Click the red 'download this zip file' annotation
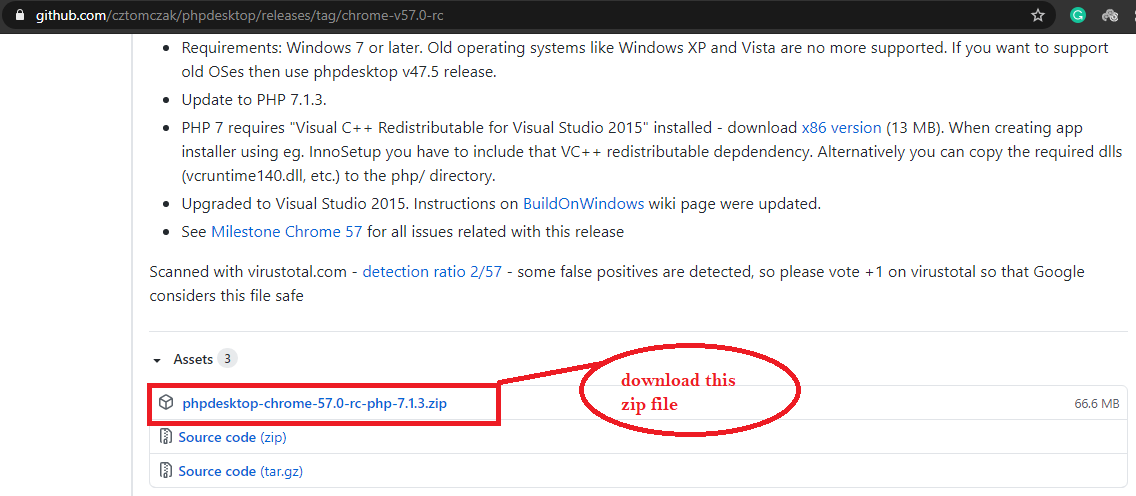This screenshot has height=496, width=1136. click(678, 392)
